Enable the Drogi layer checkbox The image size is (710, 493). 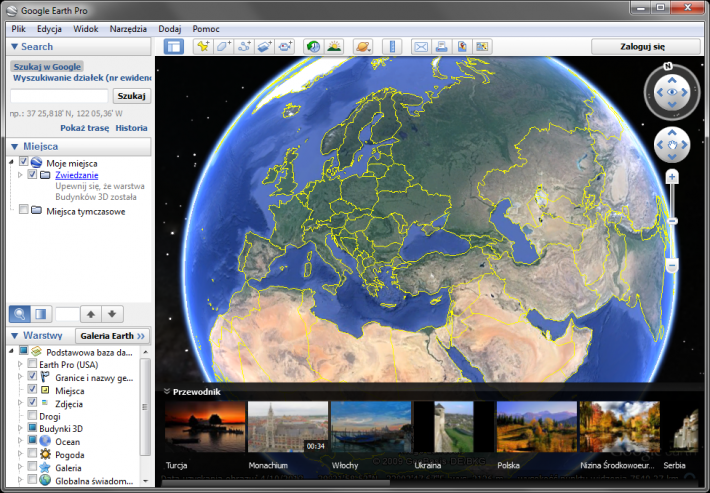32,415
